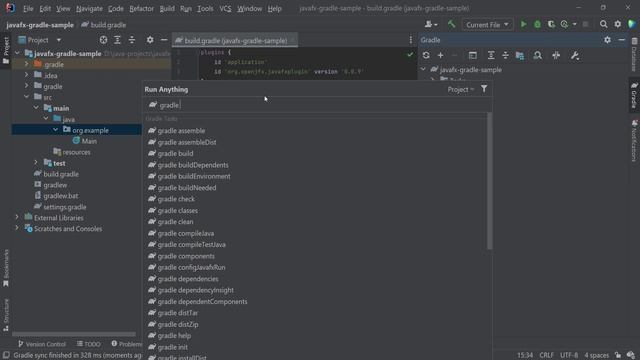Build the project with the hammer icon
Image resolution: width=640 pixels, height=360 pixels.
pos(451,24)
